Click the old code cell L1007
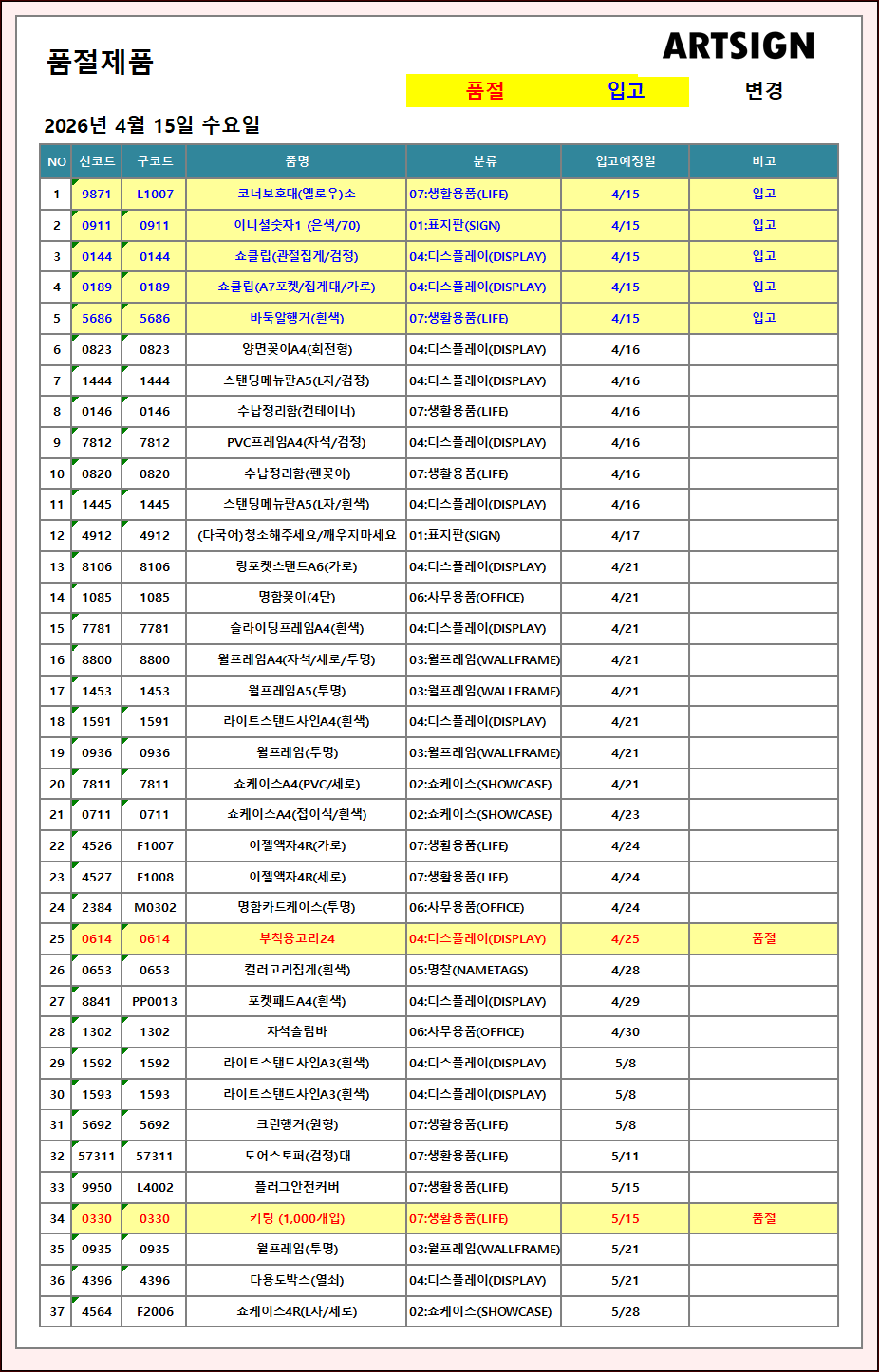This screenshot has height=1372, width=879. (x=155, y=194)
